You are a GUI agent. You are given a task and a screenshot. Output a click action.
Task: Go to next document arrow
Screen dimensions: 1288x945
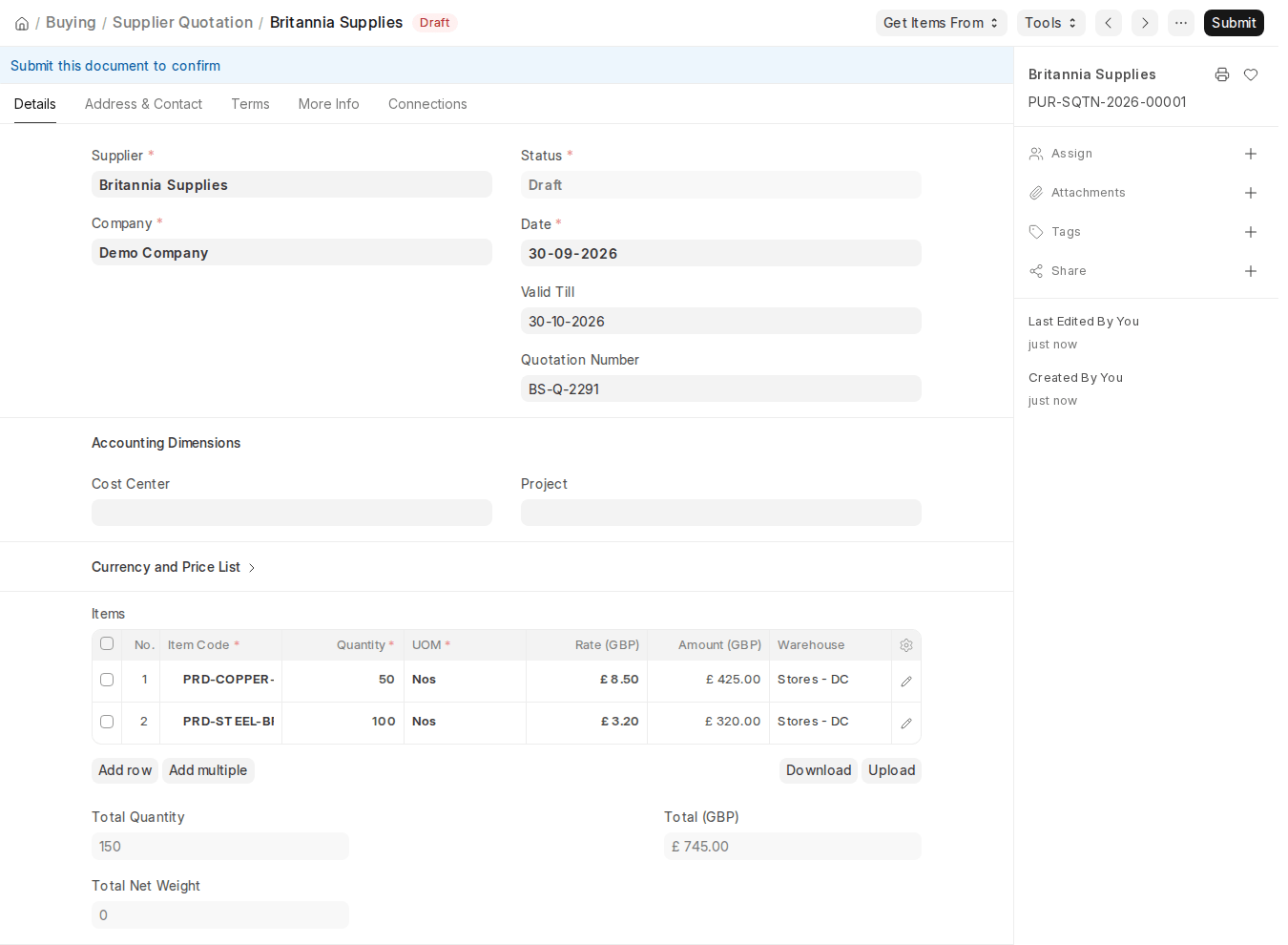pos(1145,23)
